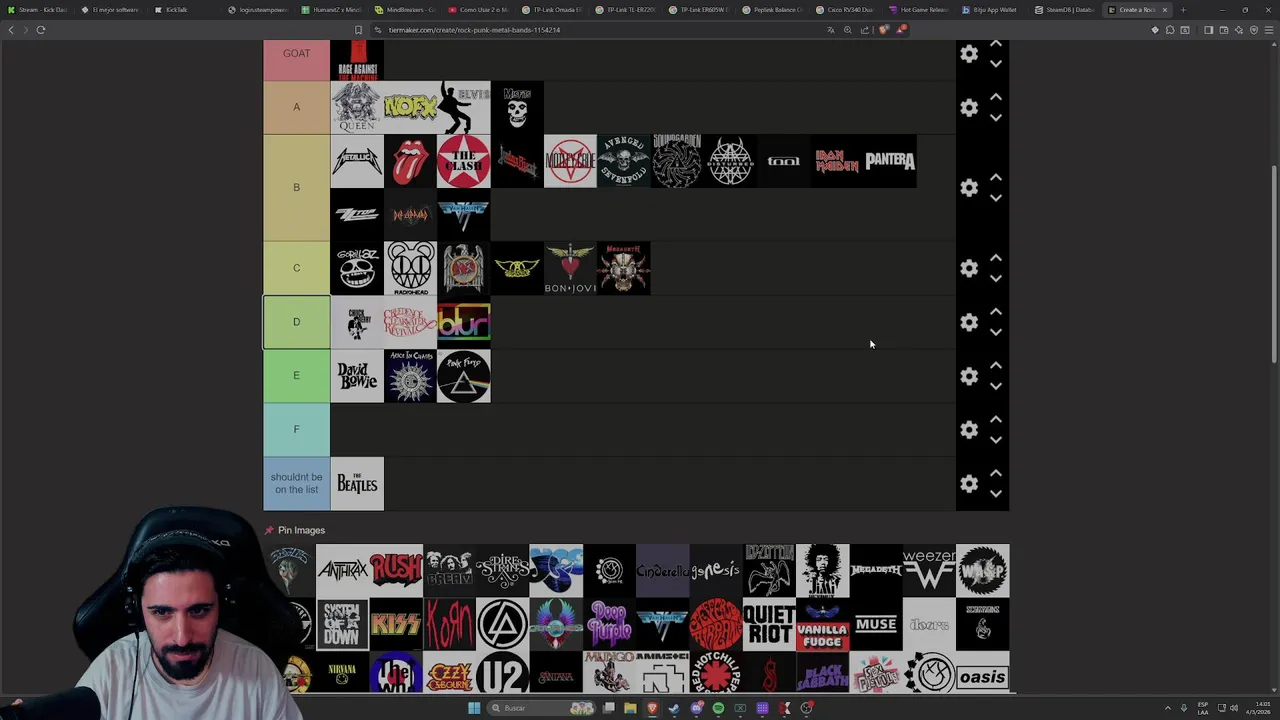Move E tier row up
Image resolution: width=1280 pixels, height=720 pixels.
coord(996,365)
